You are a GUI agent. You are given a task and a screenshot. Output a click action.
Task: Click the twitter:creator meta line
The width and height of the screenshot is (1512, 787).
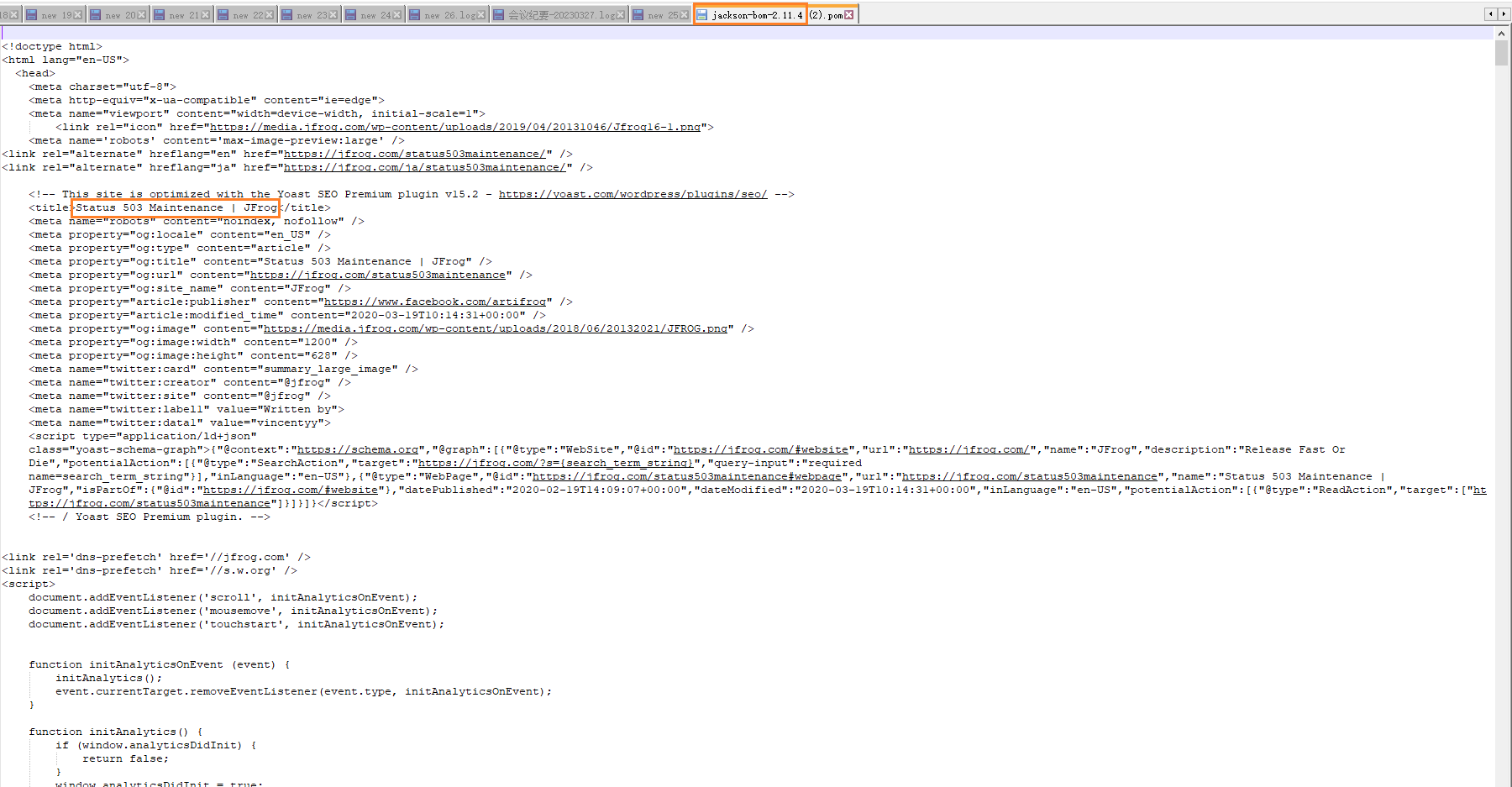(x=190, y=383)
